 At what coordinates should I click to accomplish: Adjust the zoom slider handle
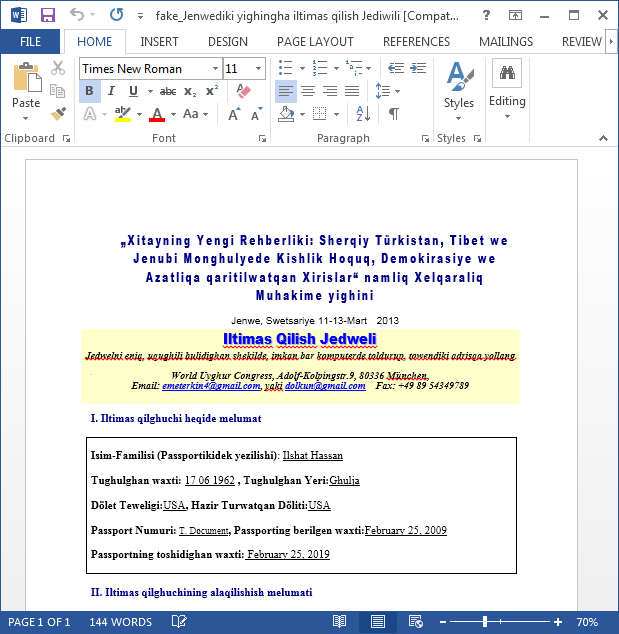[x=485, y=621]
